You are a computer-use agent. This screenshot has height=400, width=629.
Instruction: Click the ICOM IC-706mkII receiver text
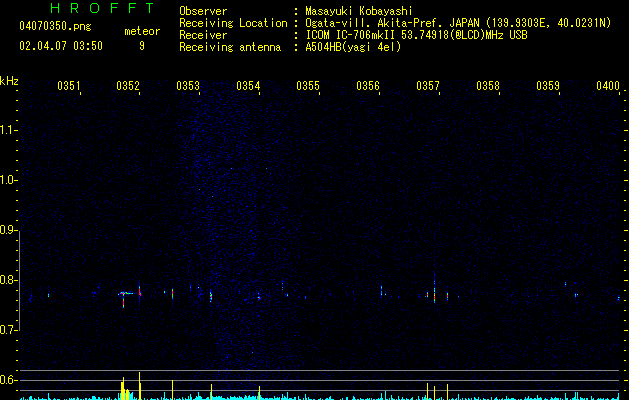click(416, 35)
